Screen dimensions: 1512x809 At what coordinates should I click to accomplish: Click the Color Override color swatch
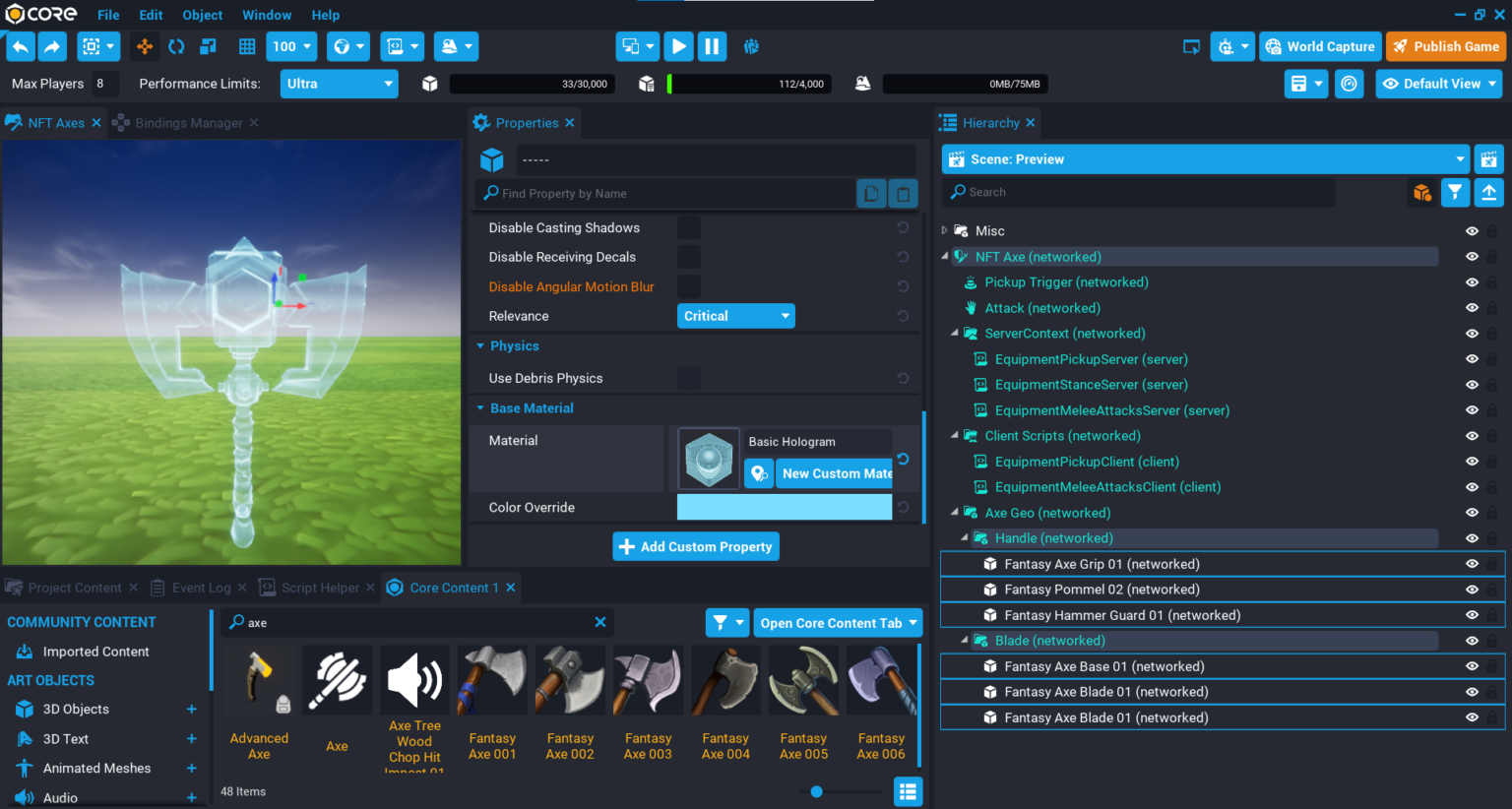coord(785,507)
